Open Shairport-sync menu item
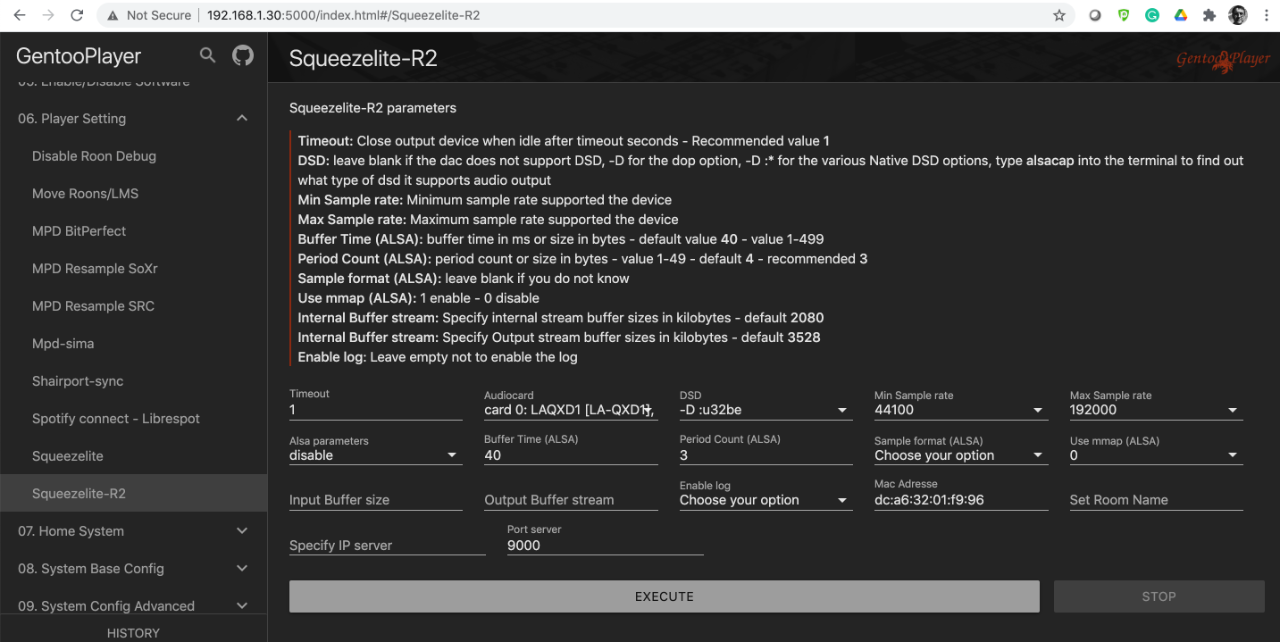The height and width of the screenshot is (642, 1280). pos(133,381)
